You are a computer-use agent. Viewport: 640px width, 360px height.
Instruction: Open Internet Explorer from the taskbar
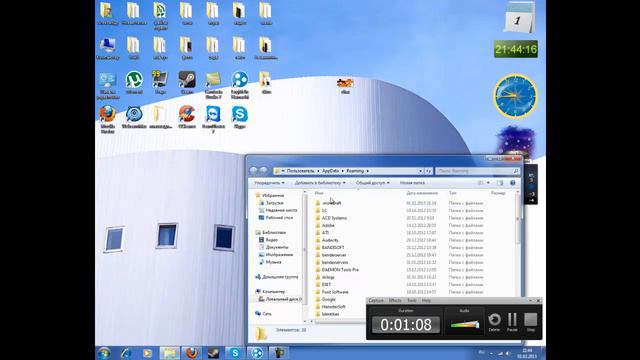tap(126, 353)
